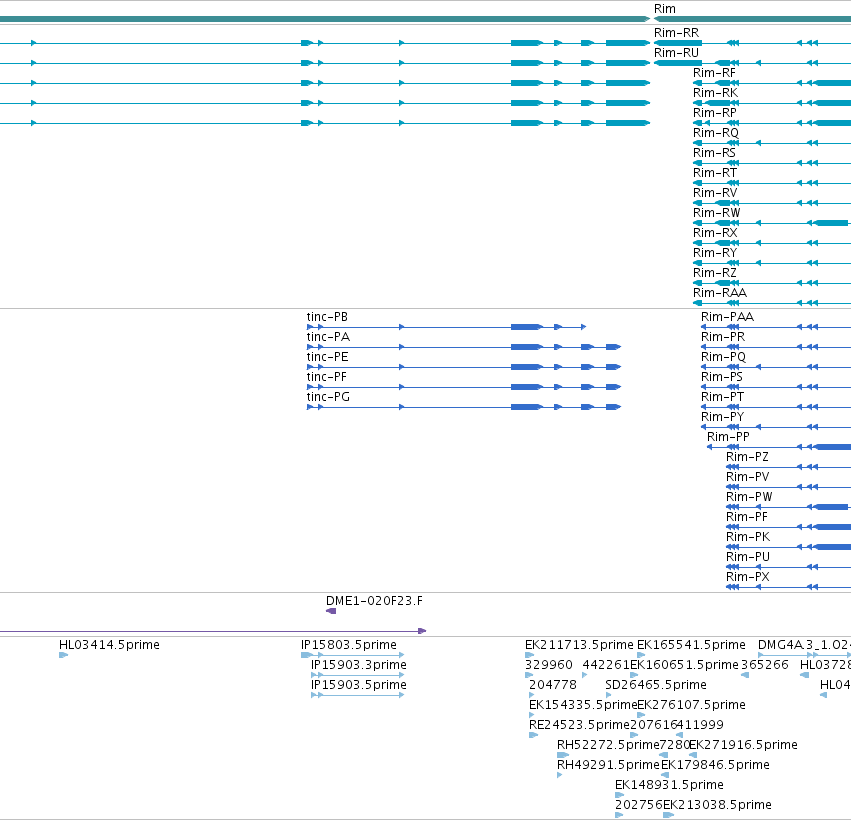Select the Rim-RT transcript

click(x=715, y=173)
